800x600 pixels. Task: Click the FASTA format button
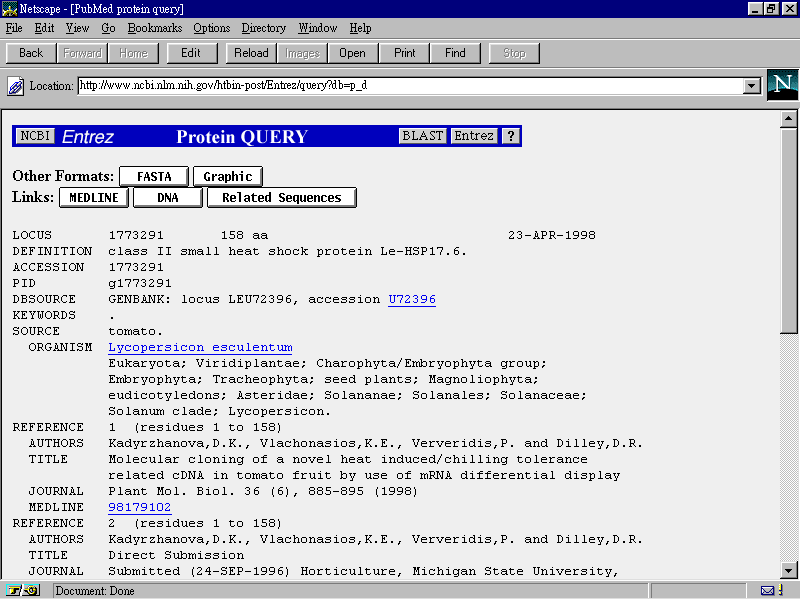(154, 177)
